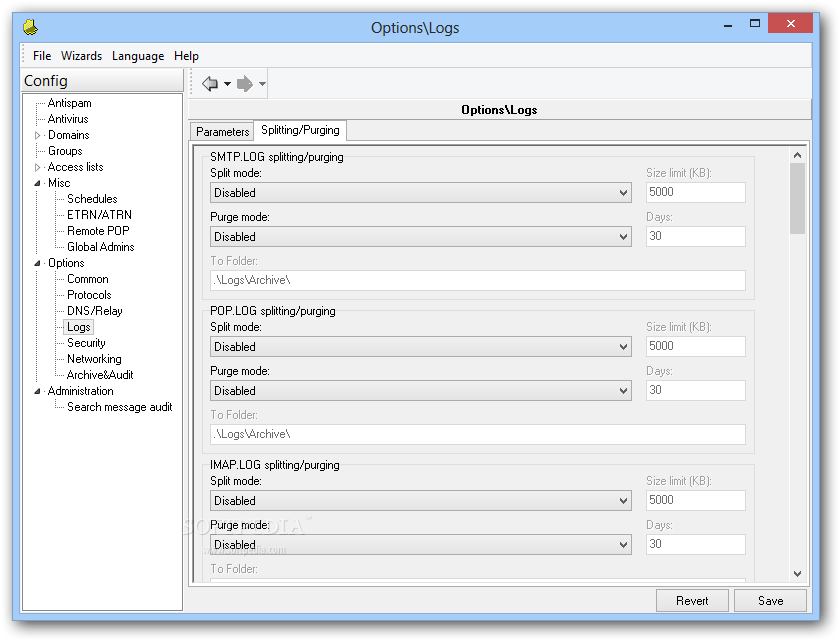Select Antispam in config tree
Viewport: 840px width, 641px height.
(x=70, y=103)
